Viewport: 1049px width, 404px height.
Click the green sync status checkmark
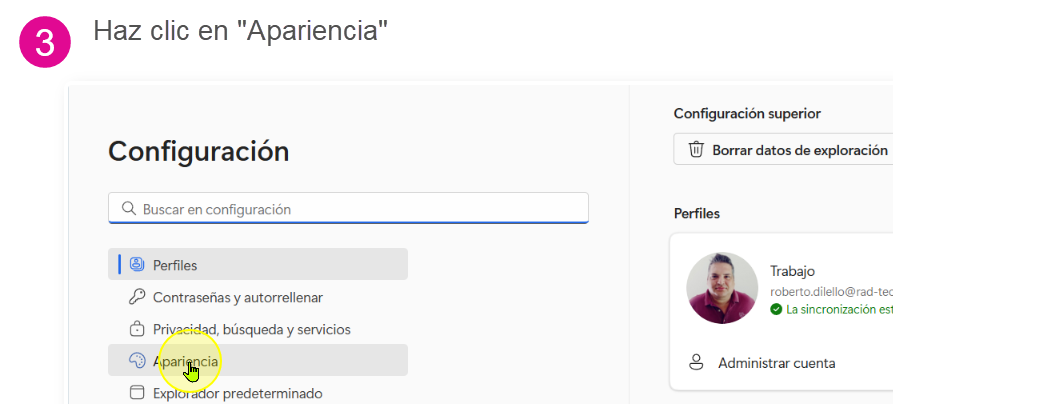pos(776,310)
